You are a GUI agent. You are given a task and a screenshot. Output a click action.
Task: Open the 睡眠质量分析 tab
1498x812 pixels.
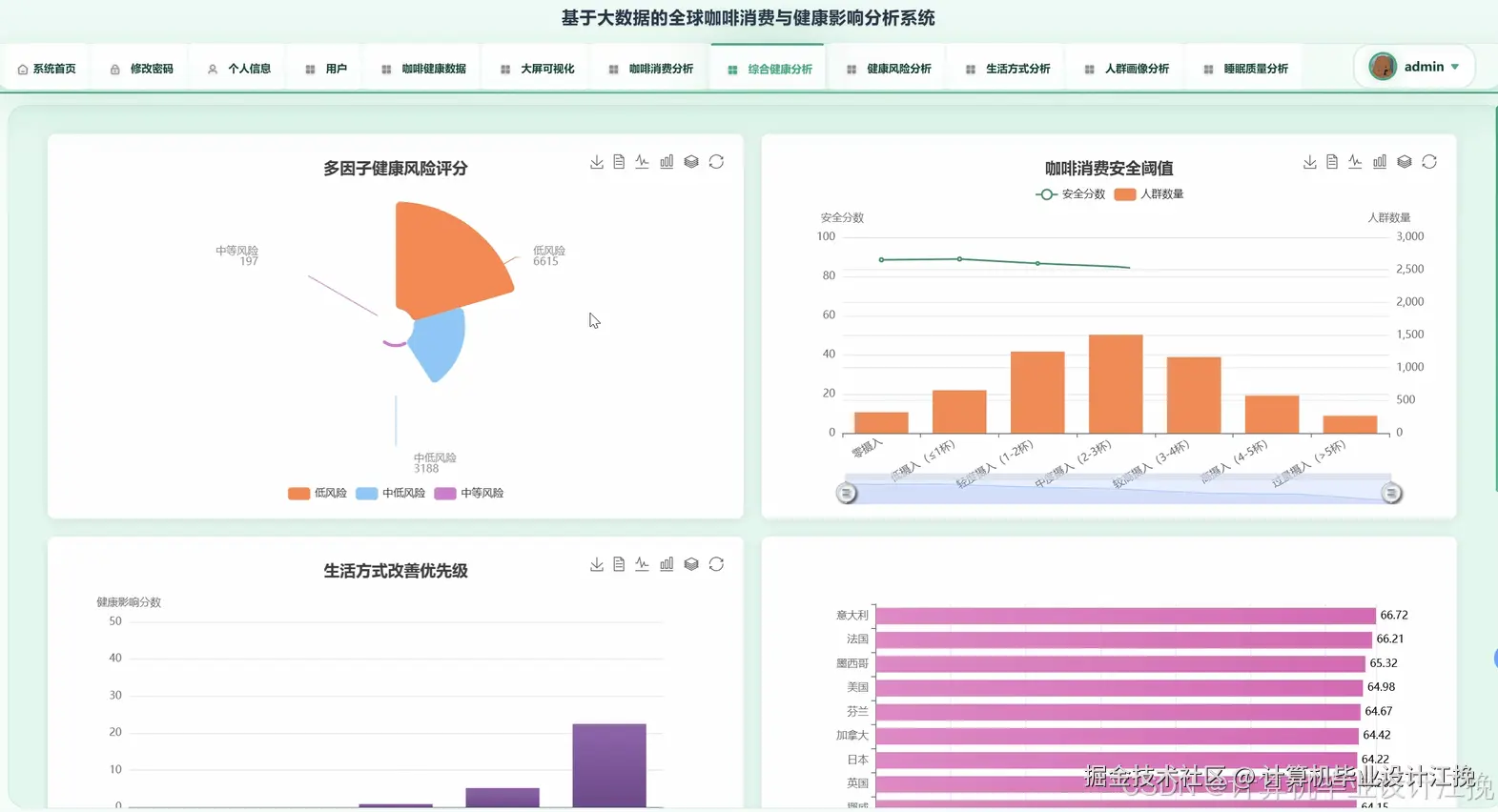(1246, 69)
